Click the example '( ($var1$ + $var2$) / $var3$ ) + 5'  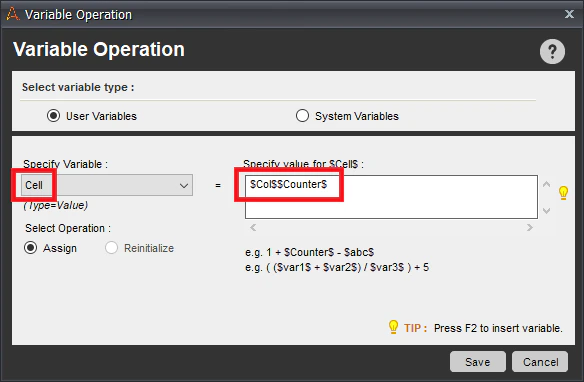point(347,267)
